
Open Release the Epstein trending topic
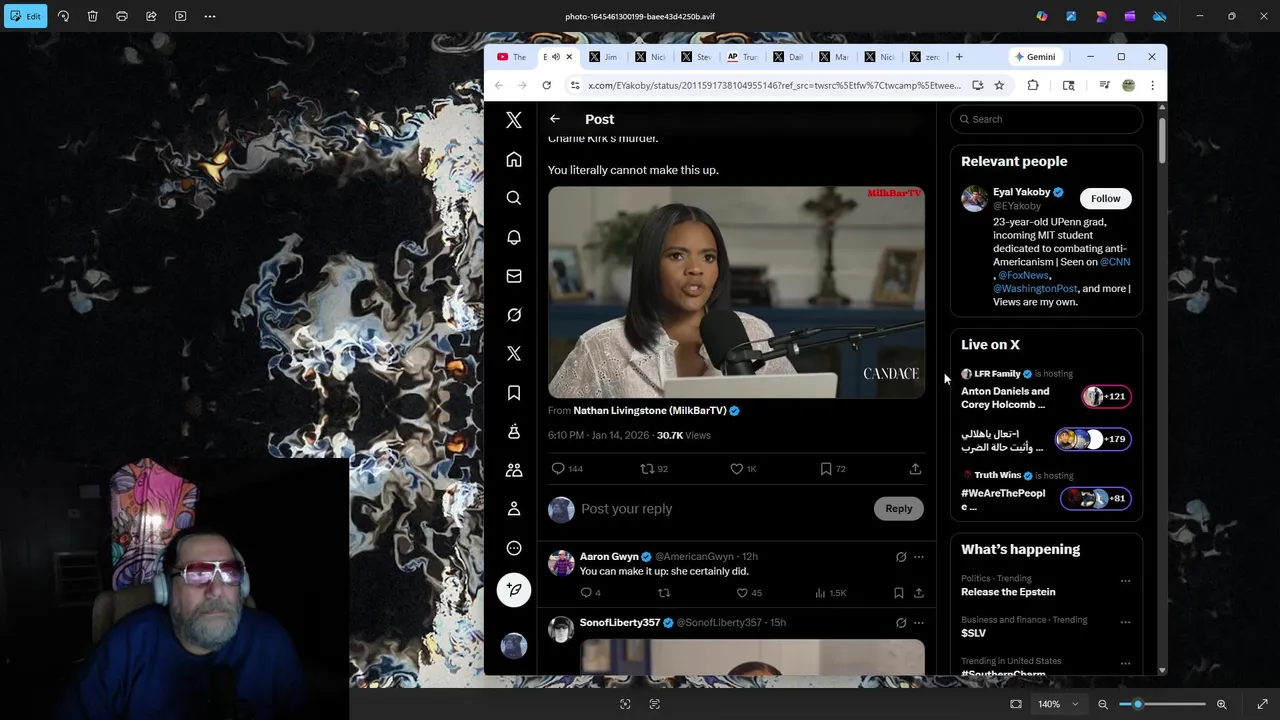(x=1008, y=592)
